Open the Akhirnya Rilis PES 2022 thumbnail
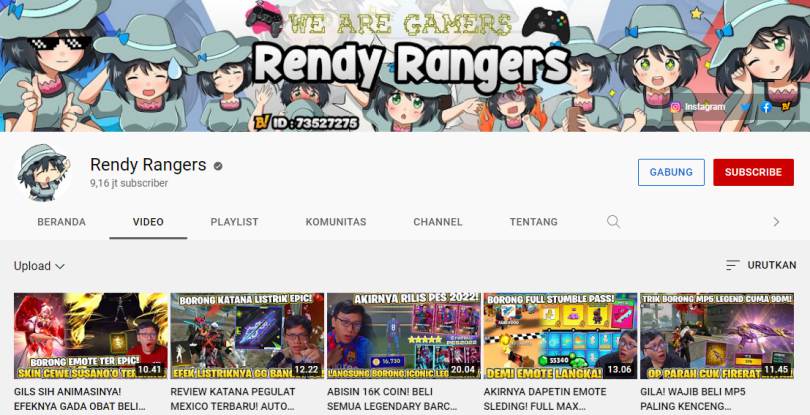The height and width of the screenshot is (415, 810). tap(404, 336)
